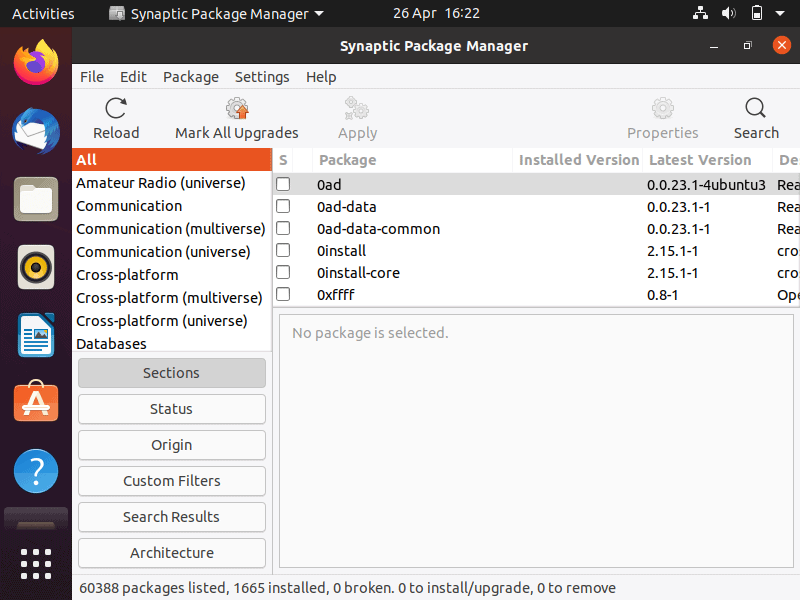This screenshot has width=800, height=600.
Task: Click the Mark All Upgrades icon
Action: pyautogui.click(x=237, y=109)
